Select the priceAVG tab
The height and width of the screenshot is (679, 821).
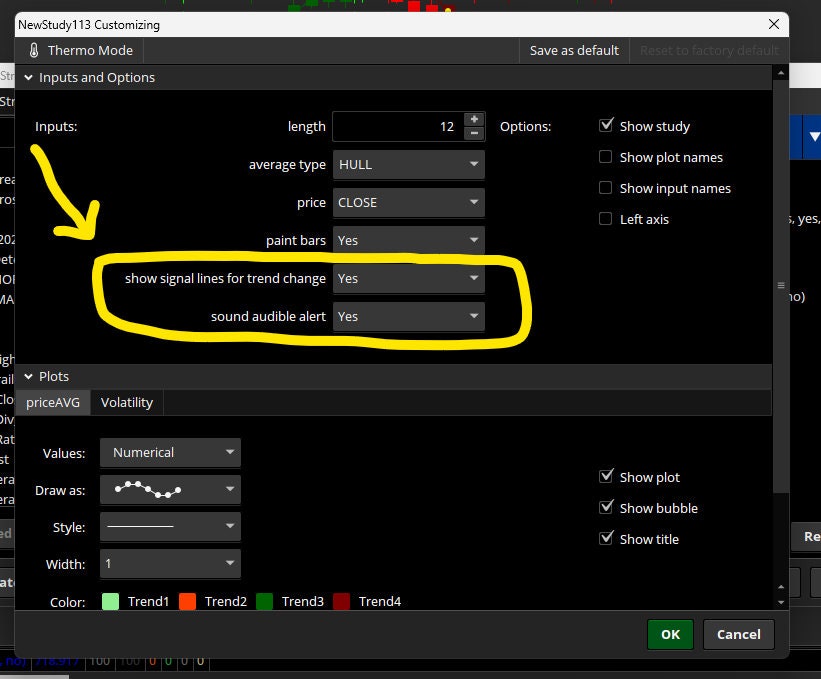tap(52, 402)
